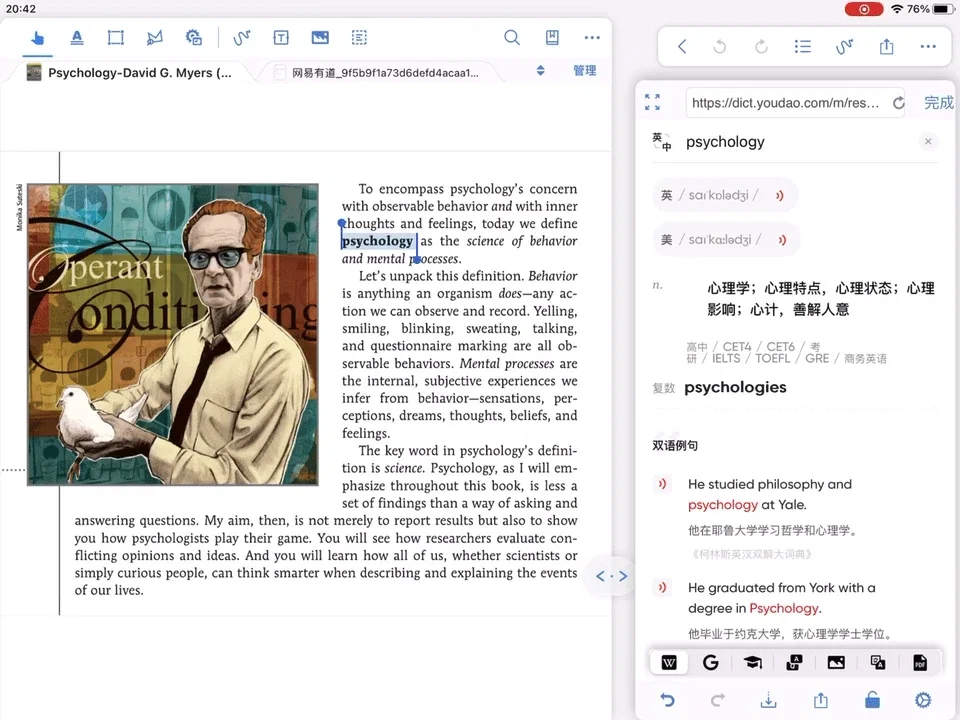960x720 pixels.
Task: Open the text box tool
Action: pos(281,38)
